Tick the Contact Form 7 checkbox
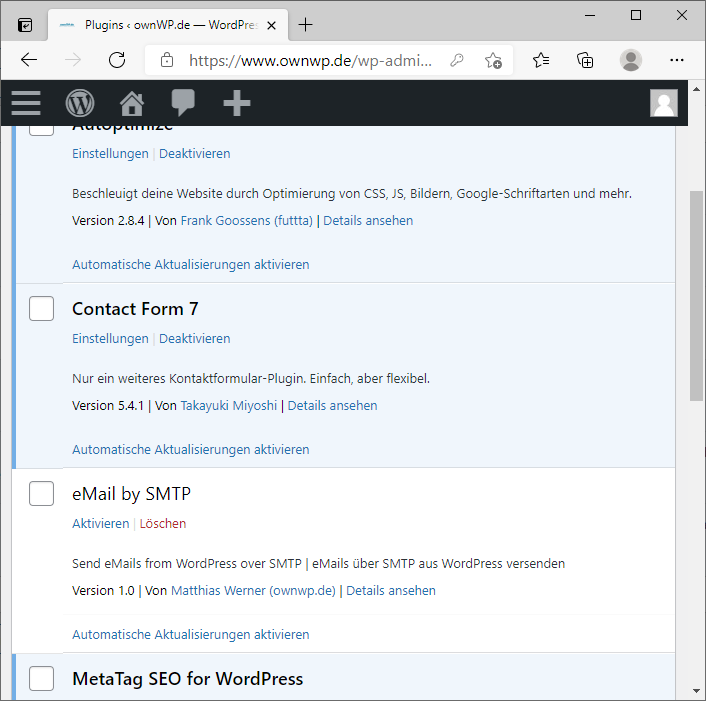 click(x=41, y=308)
